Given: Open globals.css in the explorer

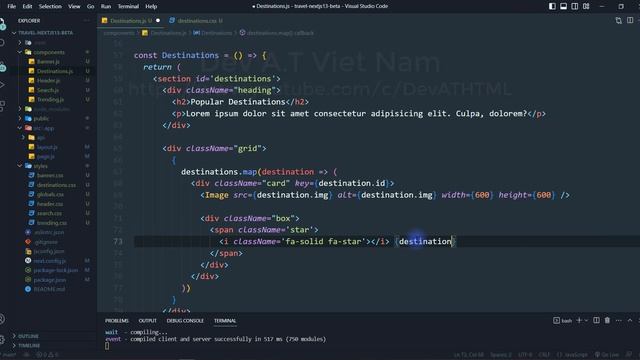Looking at the screenshot, I should (x=50, y=194).
